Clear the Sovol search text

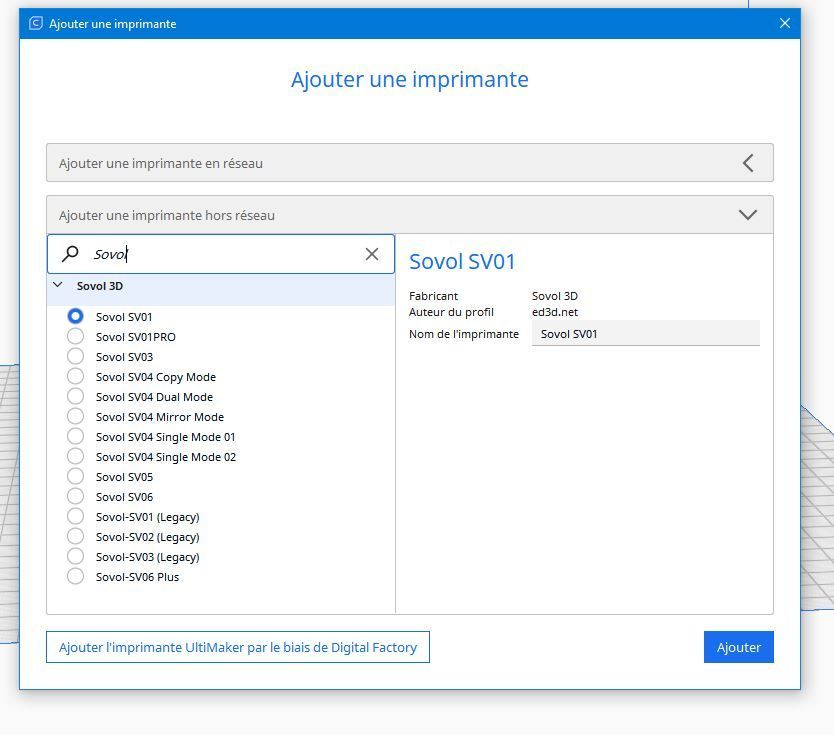pos(372,254)
